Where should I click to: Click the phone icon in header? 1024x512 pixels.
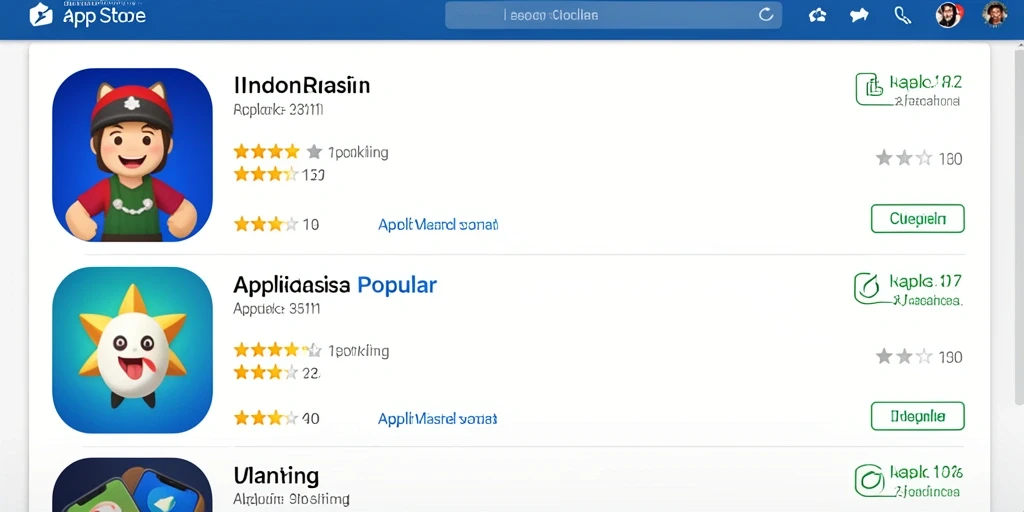(x=903, y=15)
